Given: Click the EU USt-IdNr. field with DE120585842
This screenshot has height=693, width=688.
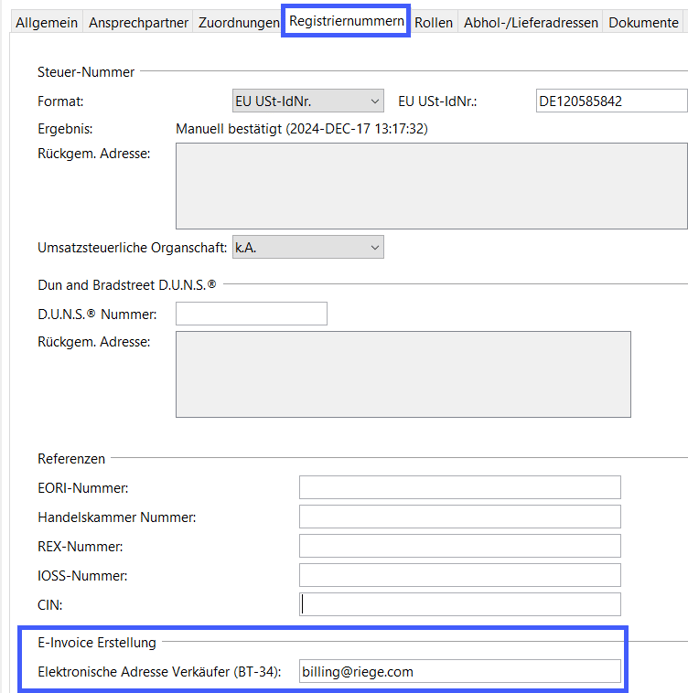Looking at the screenshot, I should click(612, 101).
